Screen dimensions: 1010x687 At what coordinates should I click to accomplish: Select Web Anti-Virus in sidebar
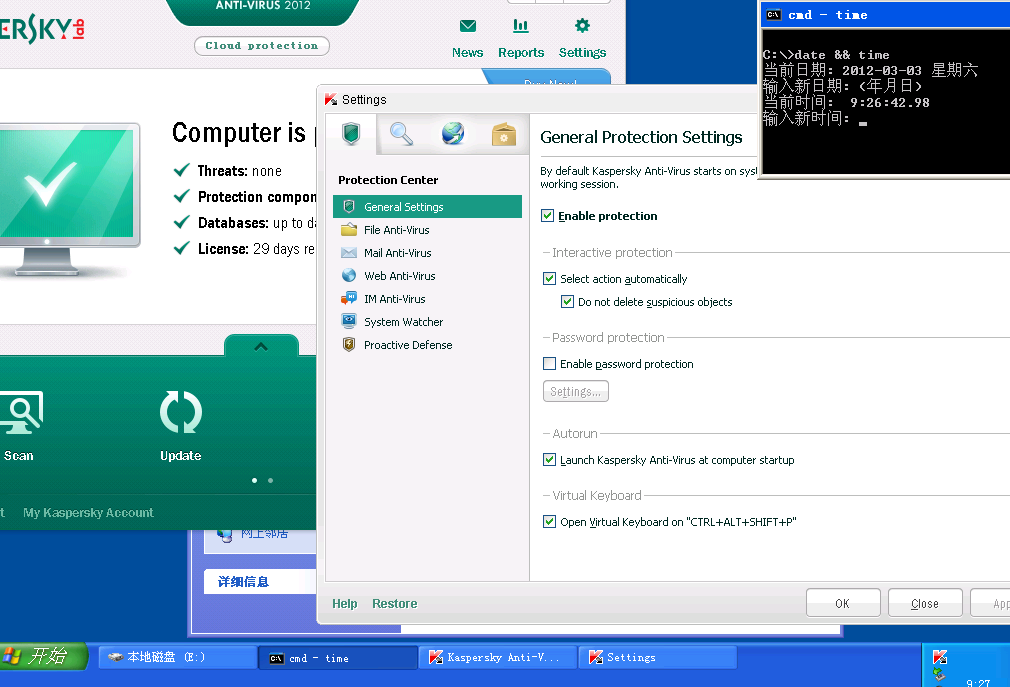click(x=427, y=276)
